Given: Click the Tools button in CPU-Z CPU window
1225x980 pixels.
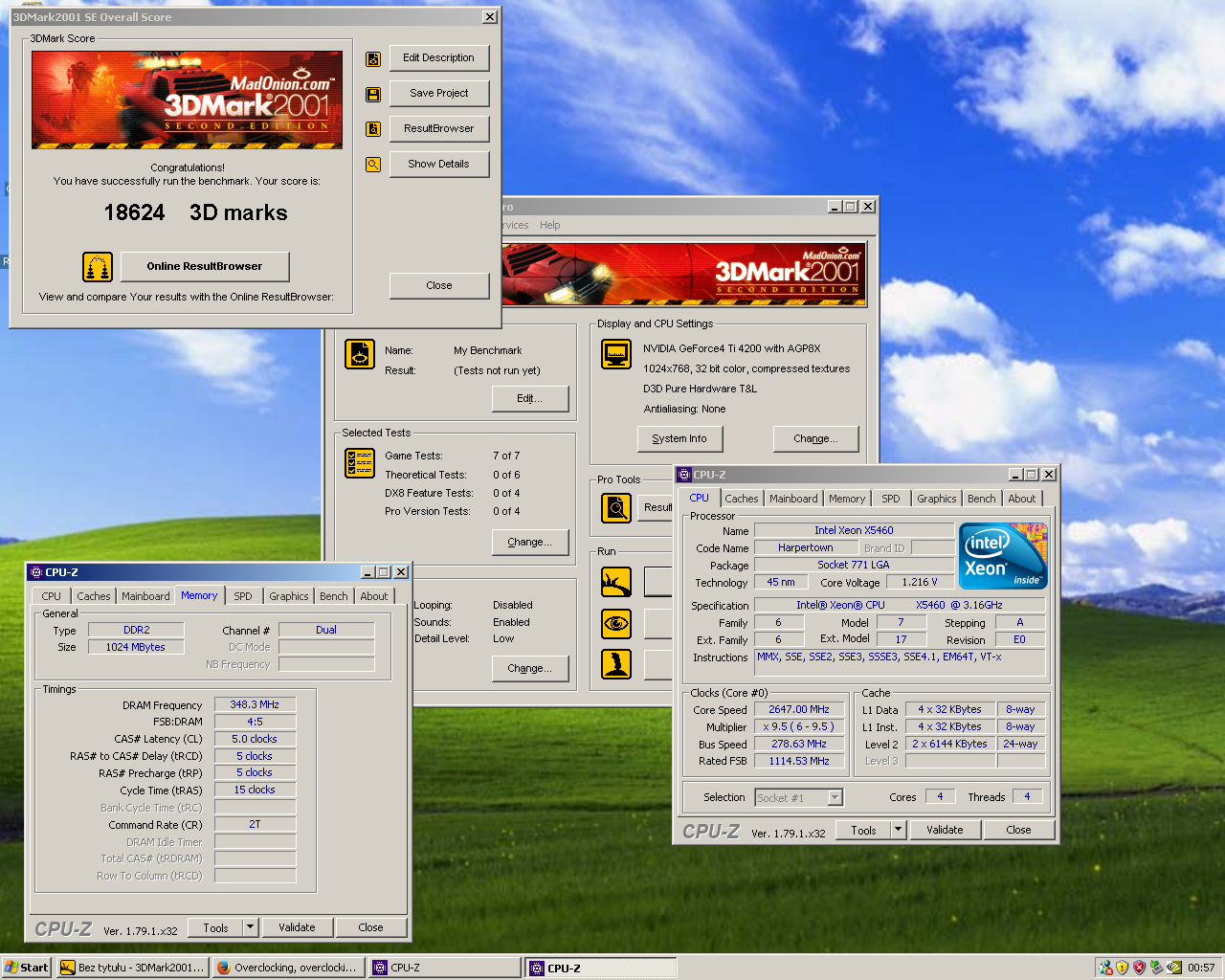Looking at the screenshot, I should coord(863,830).
